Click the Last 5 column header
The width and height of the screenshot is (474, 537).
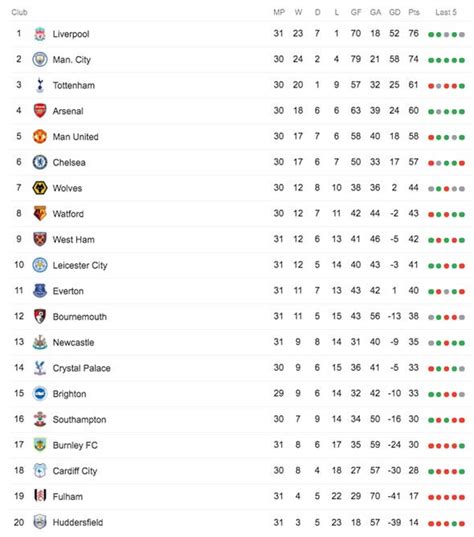coord(446,12)
